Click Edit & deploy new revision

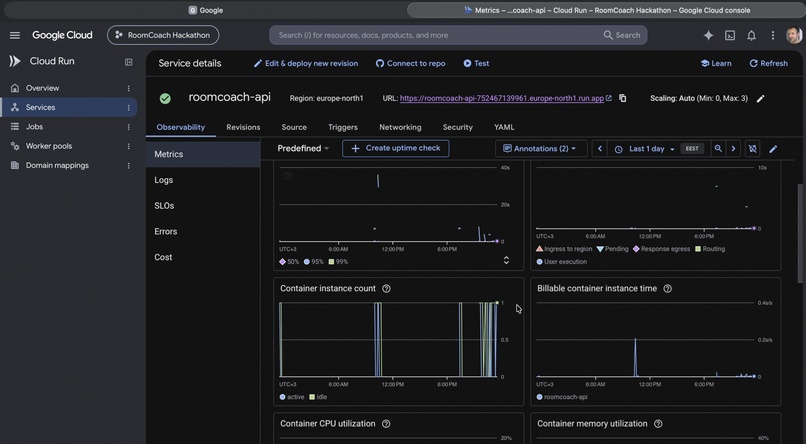click(306, 64)
